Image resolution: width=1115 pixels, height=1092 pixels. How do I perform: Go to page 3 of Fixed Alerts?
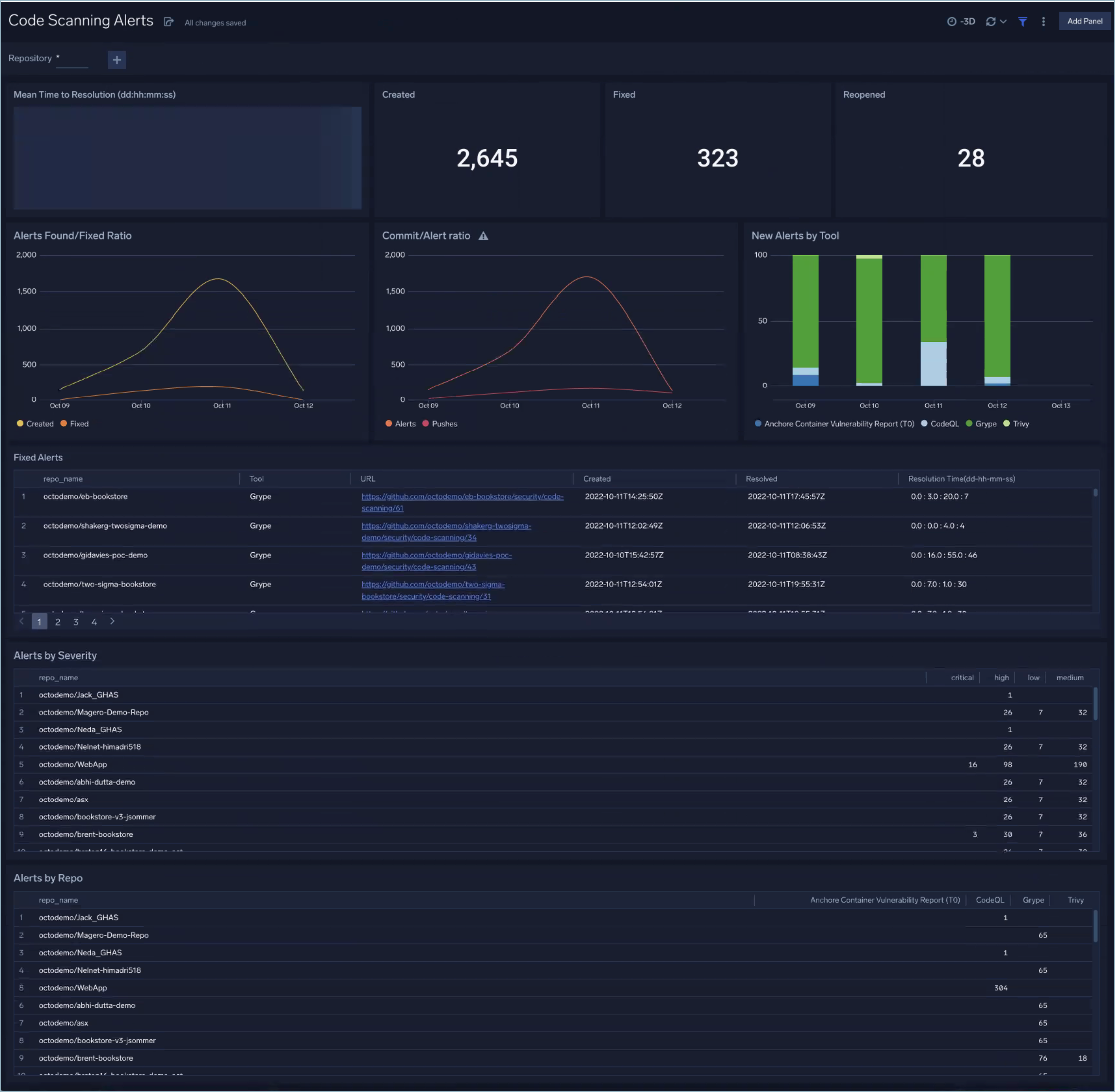(76, 622)
